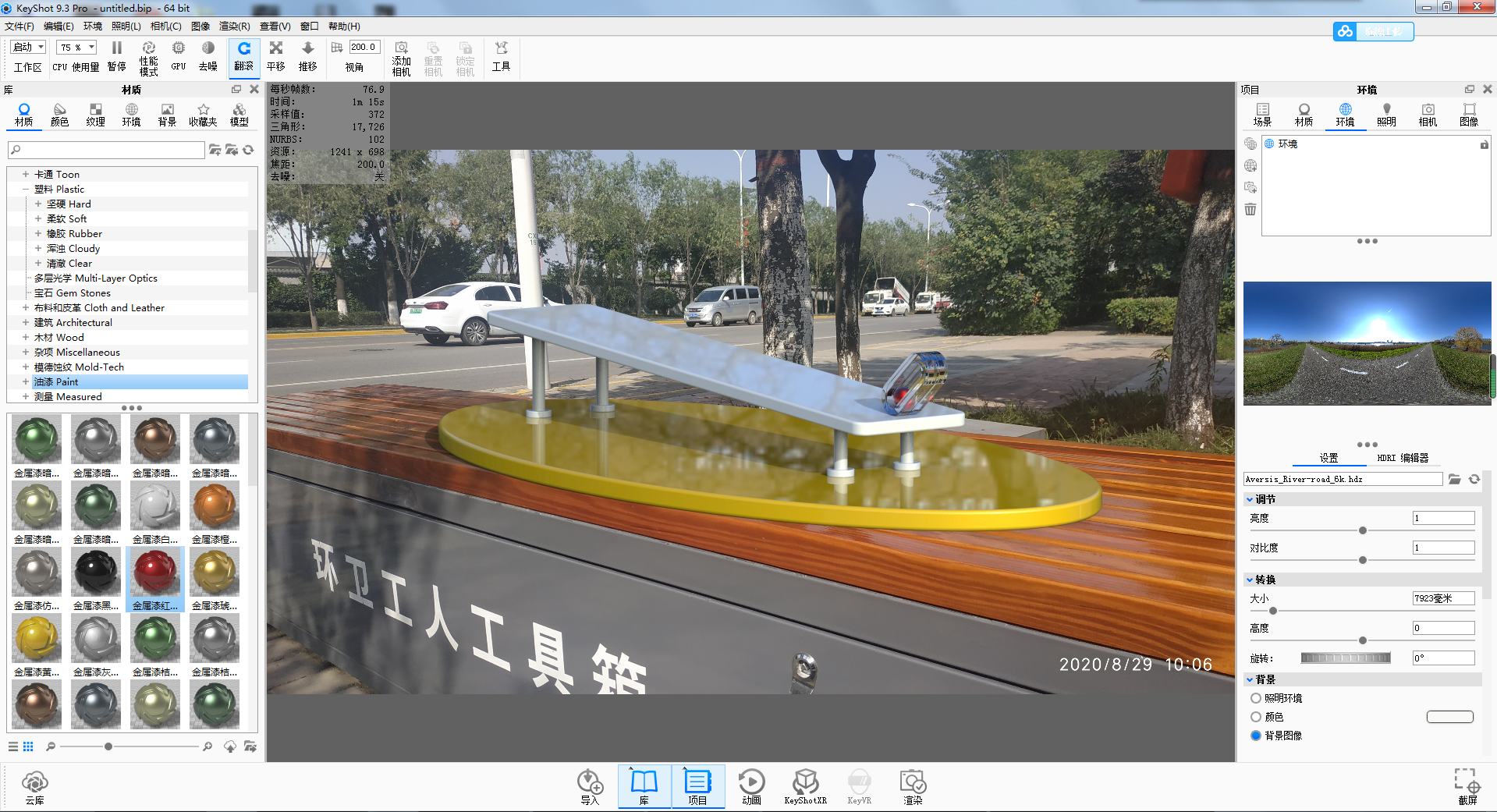This screenshot has width=1497, height=812.
Task: Launch KeyShotXR wizard
Action: coord(805,786)
